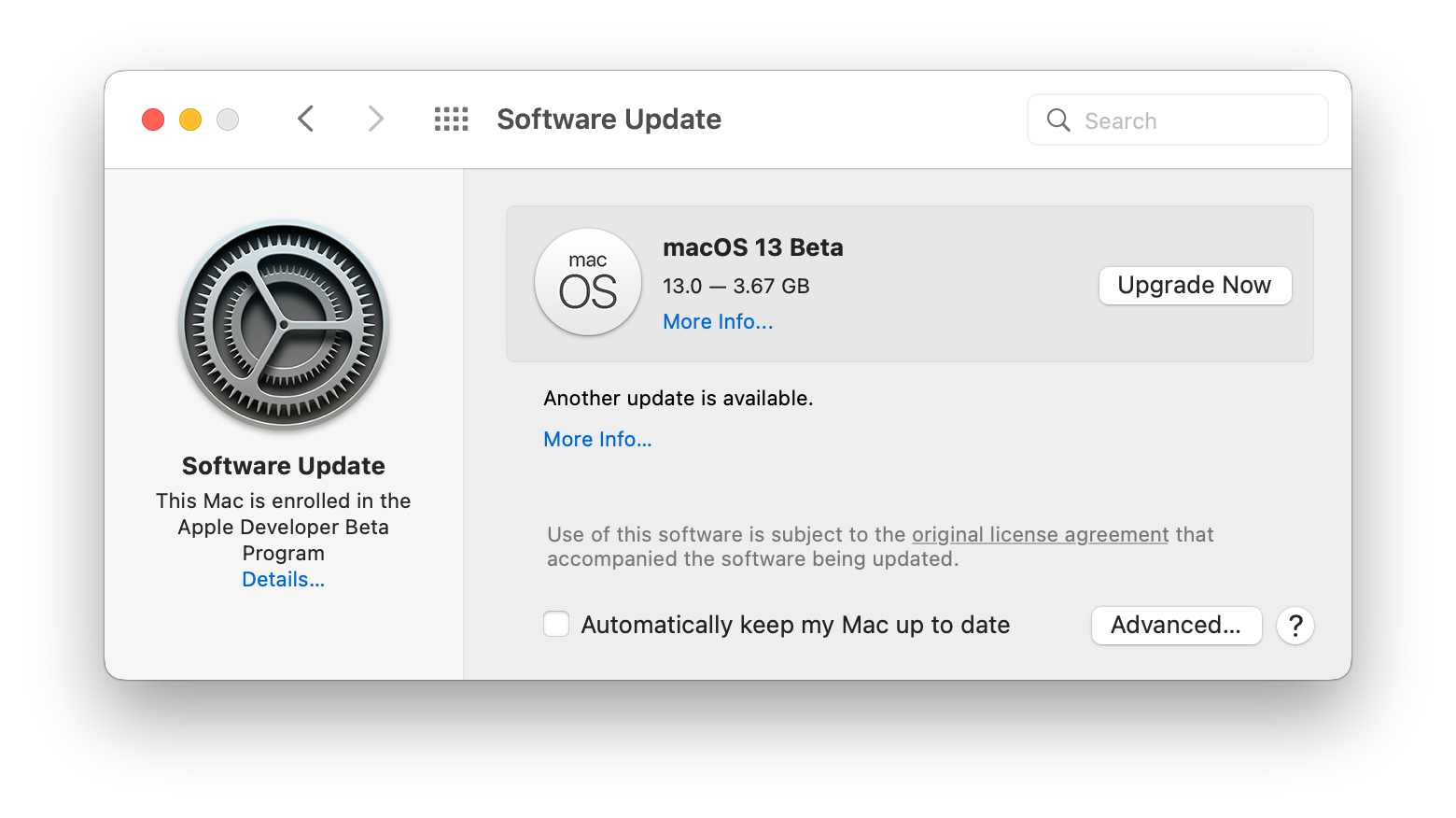The height and width of the screenshot is (818, 1456).
Task: Open More Info under macOS 13 Beta
Action: coord(718,322)
